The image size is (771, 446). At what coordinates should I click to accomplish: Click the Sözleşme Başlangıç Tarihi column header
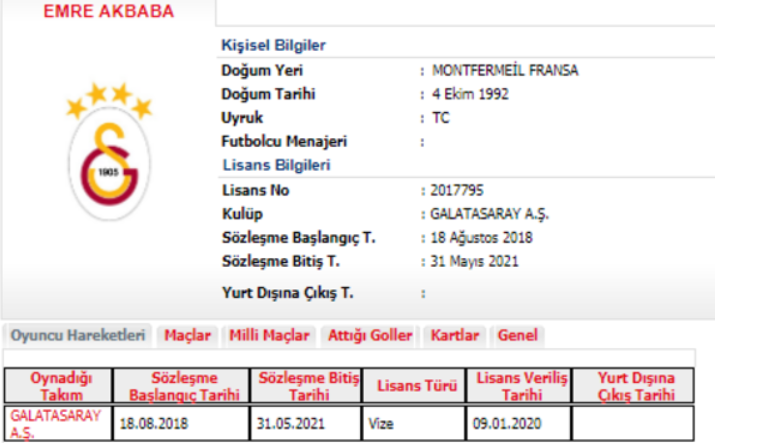181,386
